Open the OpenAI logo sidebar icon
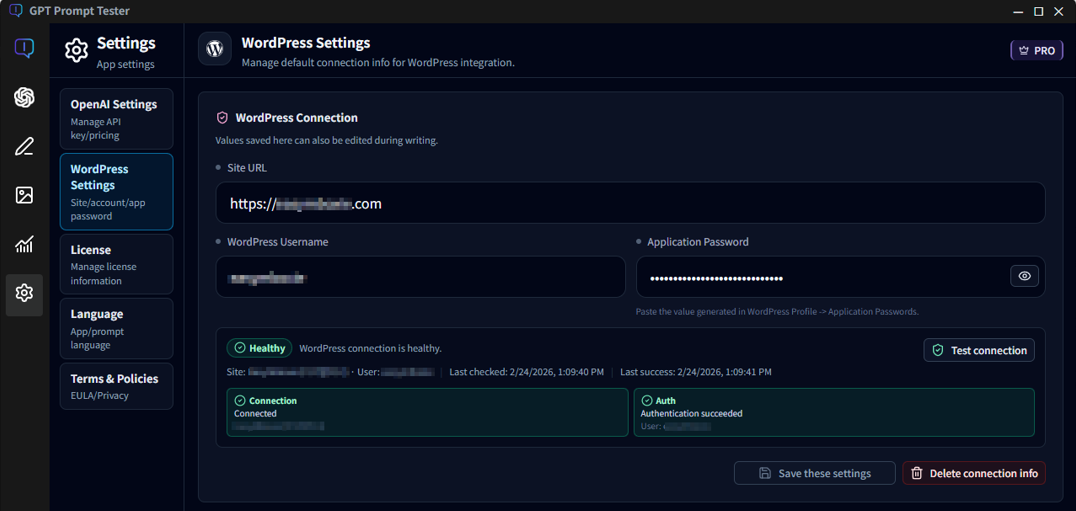Image resolution: width=1076 pixels, height=511 pixels. click(24, 97)
